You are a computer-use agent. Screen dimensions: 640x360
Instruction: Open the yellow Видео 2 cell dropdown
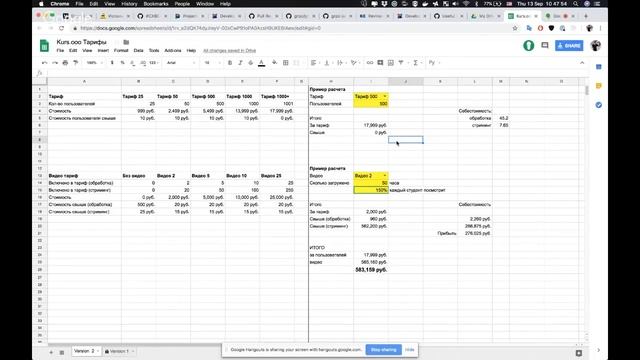pyautogui.click(x=384, y=176)
